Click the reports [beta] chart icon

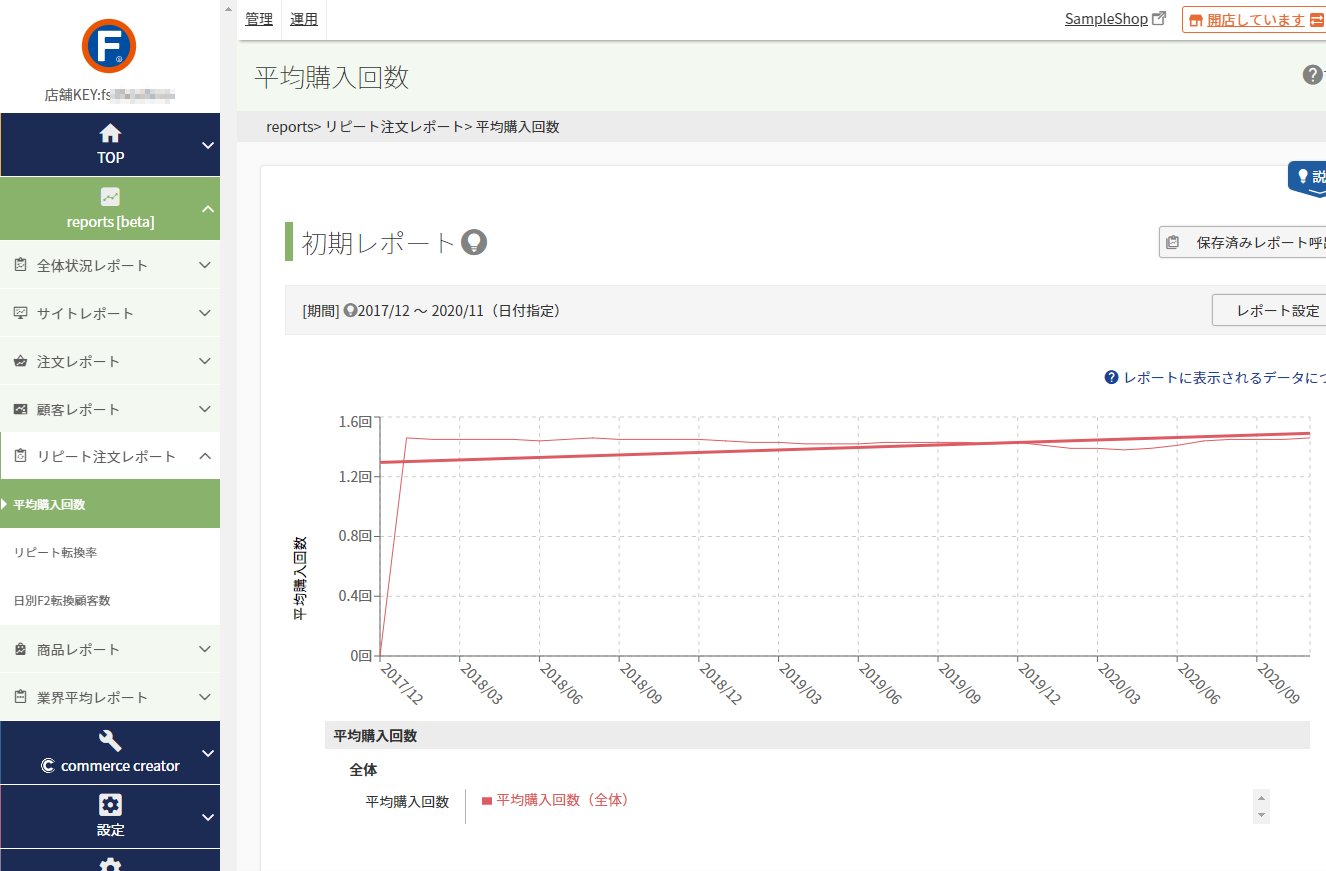coord(110,197)
